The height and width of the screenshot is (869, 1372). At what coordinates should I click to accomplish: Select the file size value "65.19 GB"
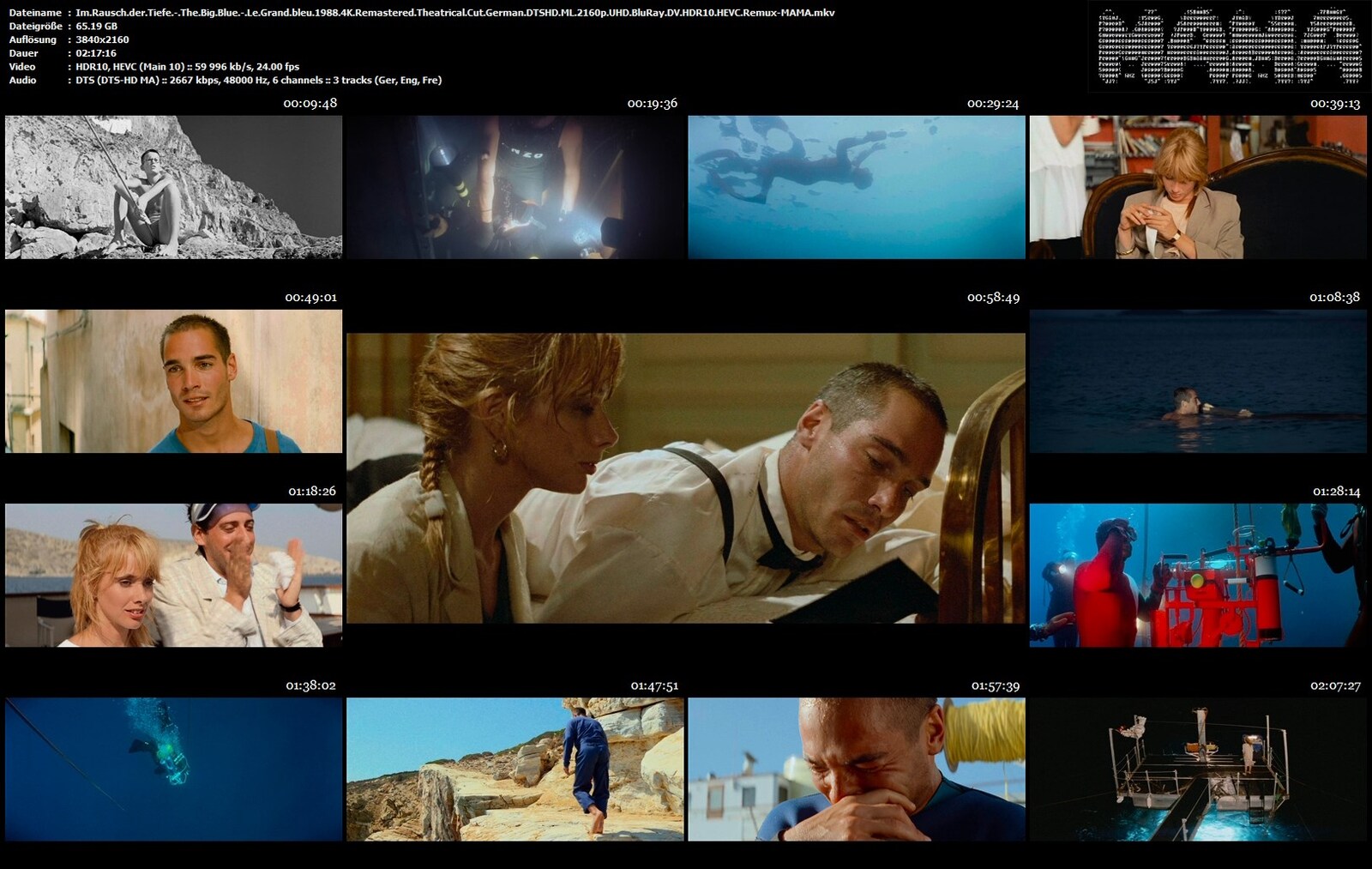pyautogui.click(x=96, y=26)
